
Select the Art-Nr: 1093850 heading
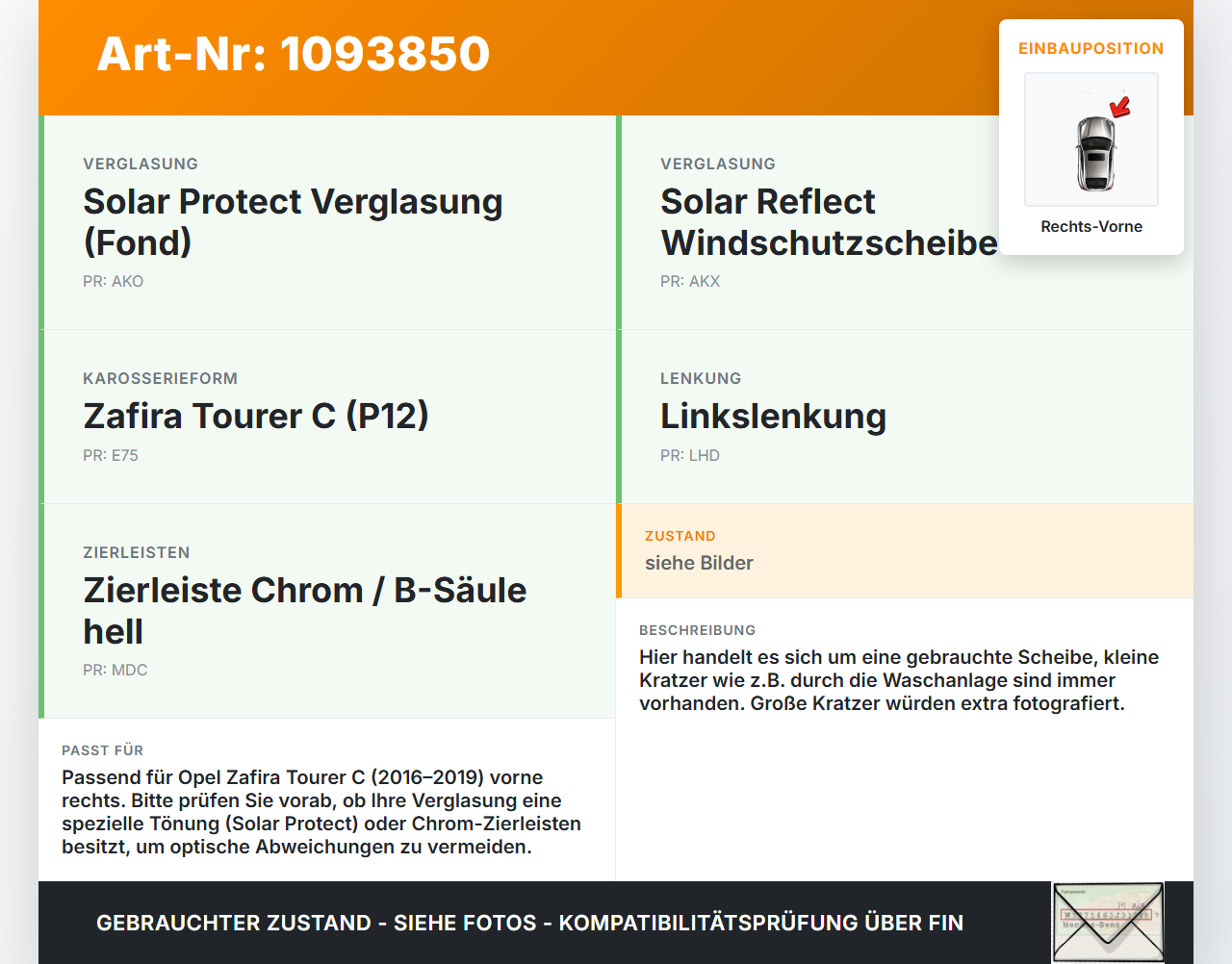pyautogui.click(x=294, y=54)
